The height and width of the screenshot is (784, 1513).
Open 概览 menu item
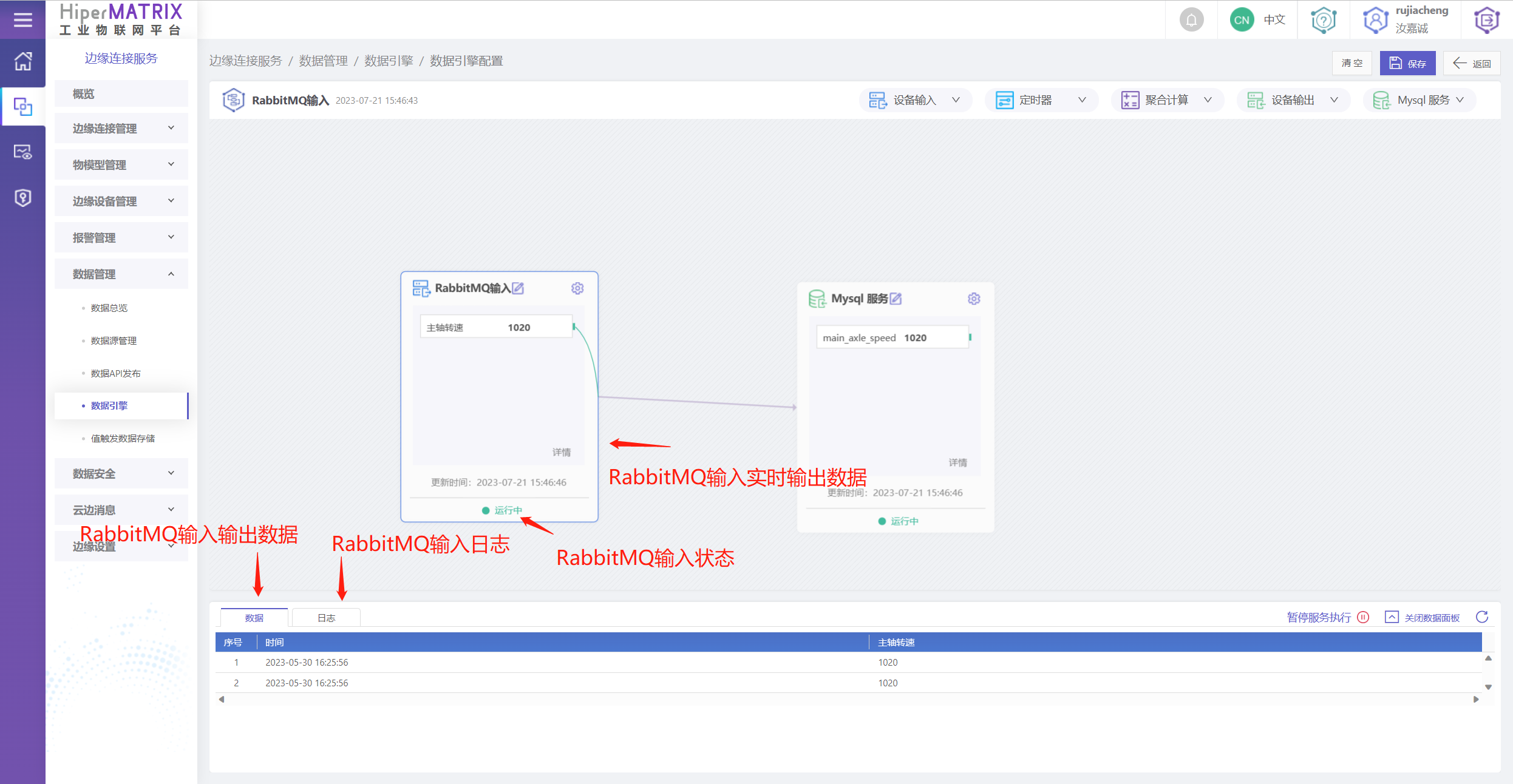point(121,93)
